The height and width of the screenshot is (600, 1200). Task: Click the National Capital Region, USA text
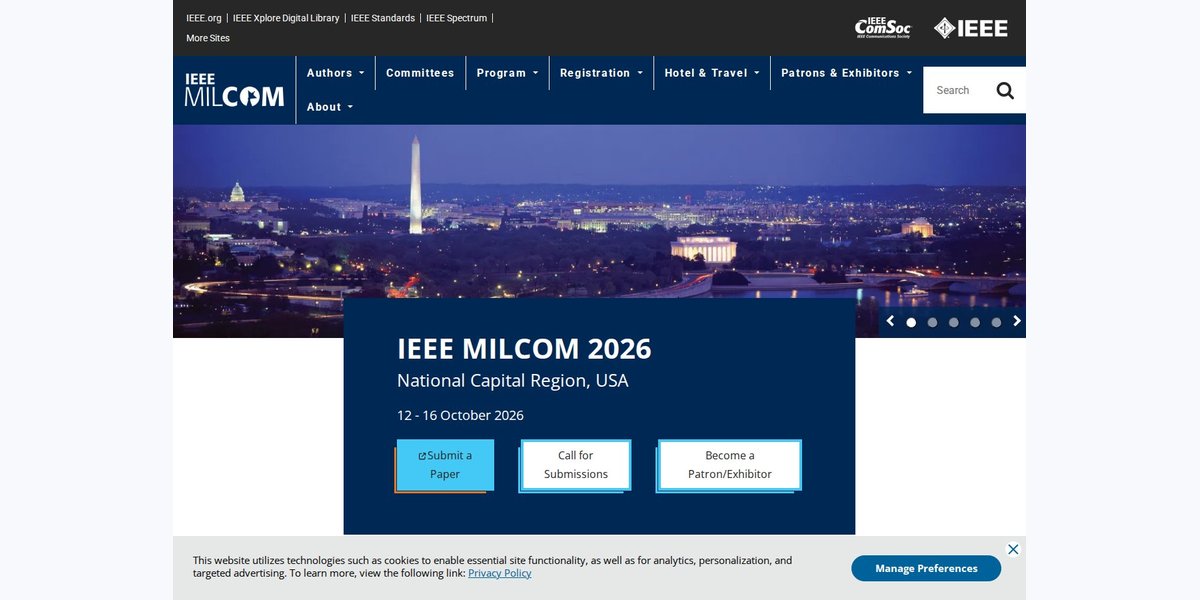[x=513, y=381]
